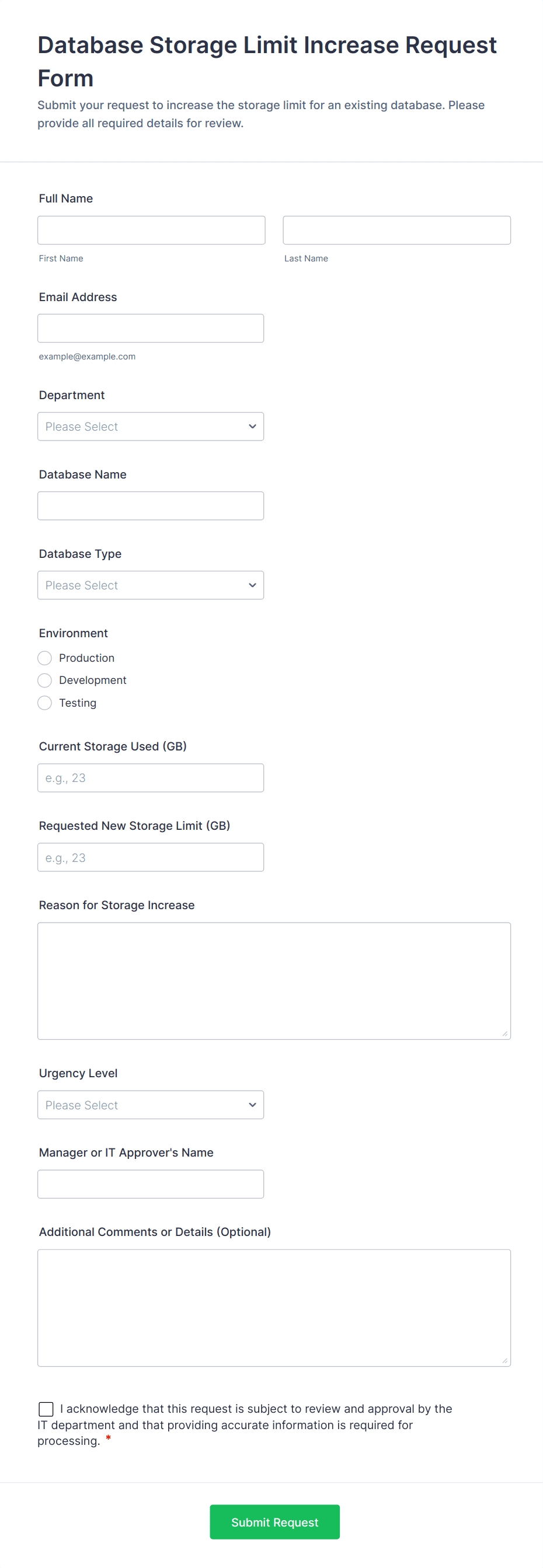Select the Production environment option
The image size is (543, 1568).
45,658
